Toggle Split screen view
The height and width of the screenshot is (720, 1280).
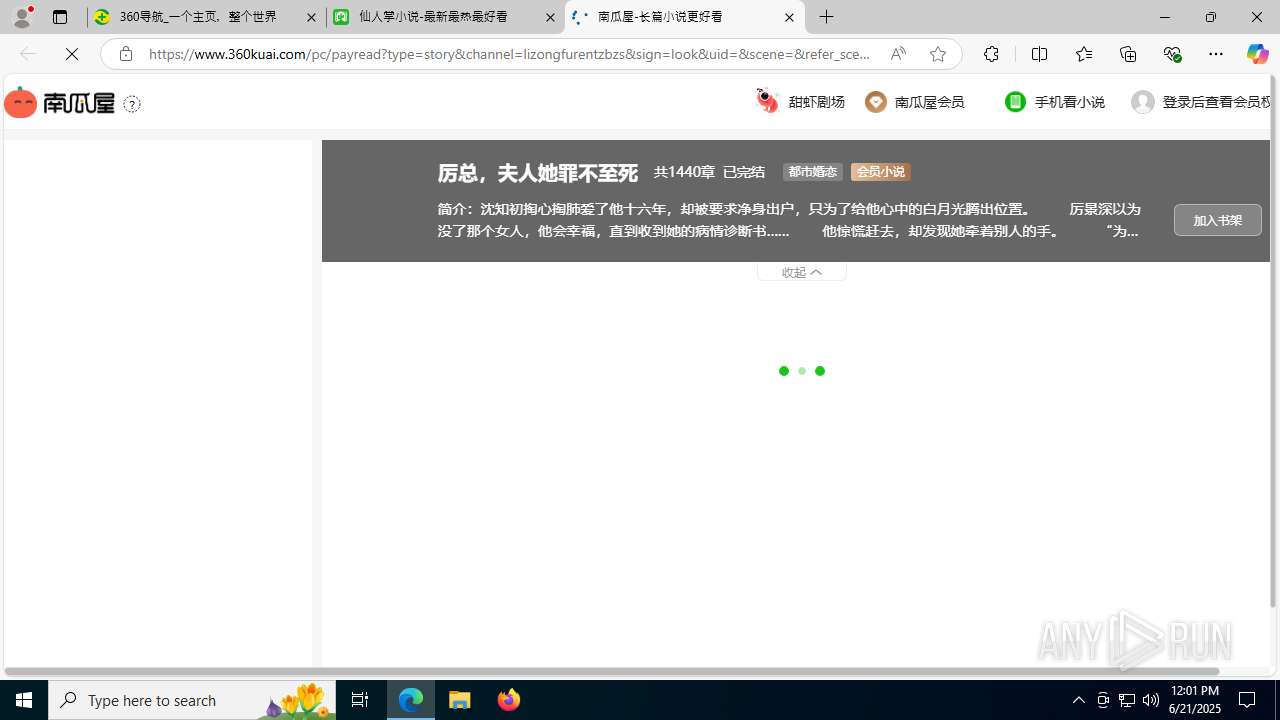pyautogui.click(x=1039, y=54)
